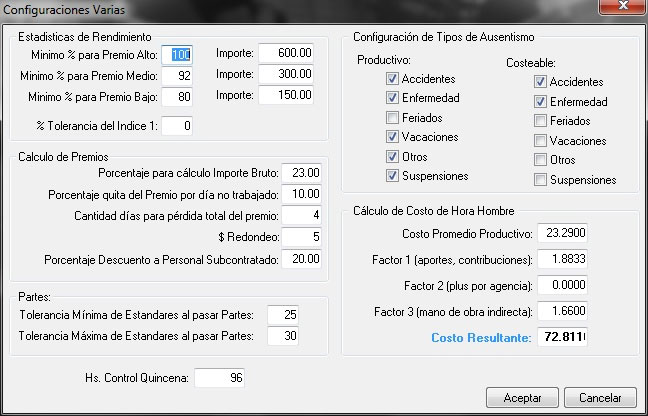This screenshot has width=648, height=416.
Task: Toggle Productivo Vacaciones checkbox
Action: (393, 137)
